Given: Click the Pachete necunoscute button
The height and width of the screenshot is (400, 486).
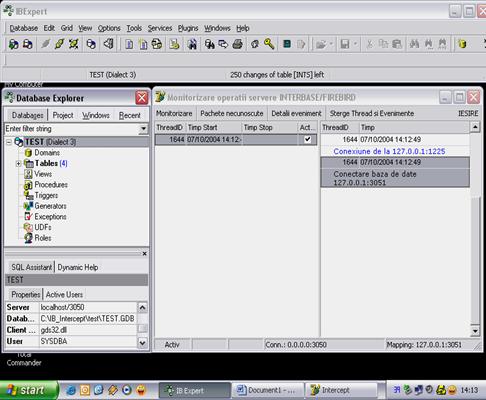Looking at the screenshot, I should (x=232, y=114).
